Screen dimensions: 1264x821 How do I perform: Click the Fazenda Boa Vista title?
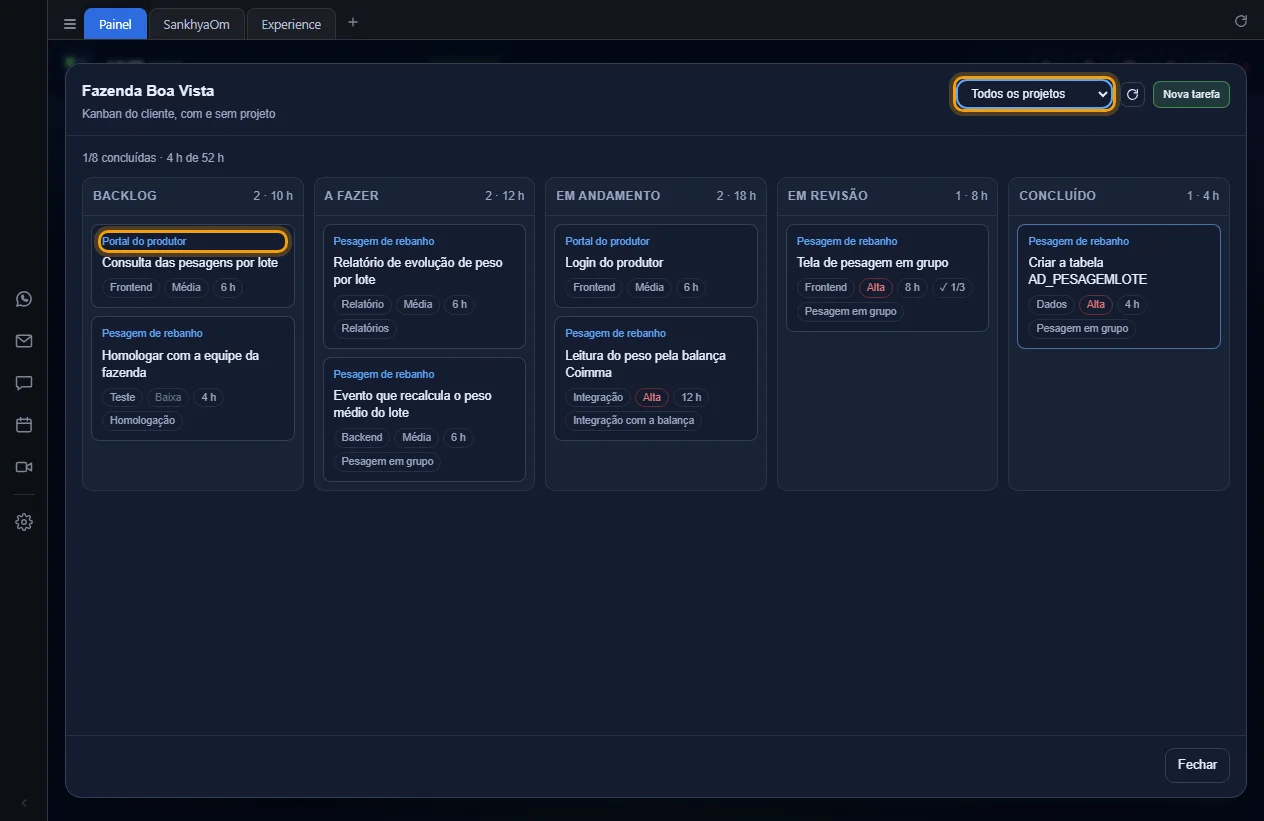point(148,91)
